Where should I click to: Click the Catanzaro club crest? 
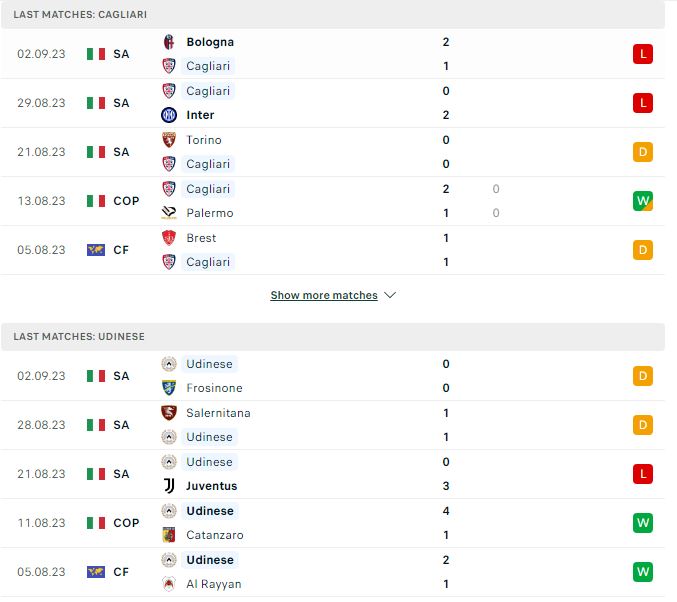tap(169, 535)
